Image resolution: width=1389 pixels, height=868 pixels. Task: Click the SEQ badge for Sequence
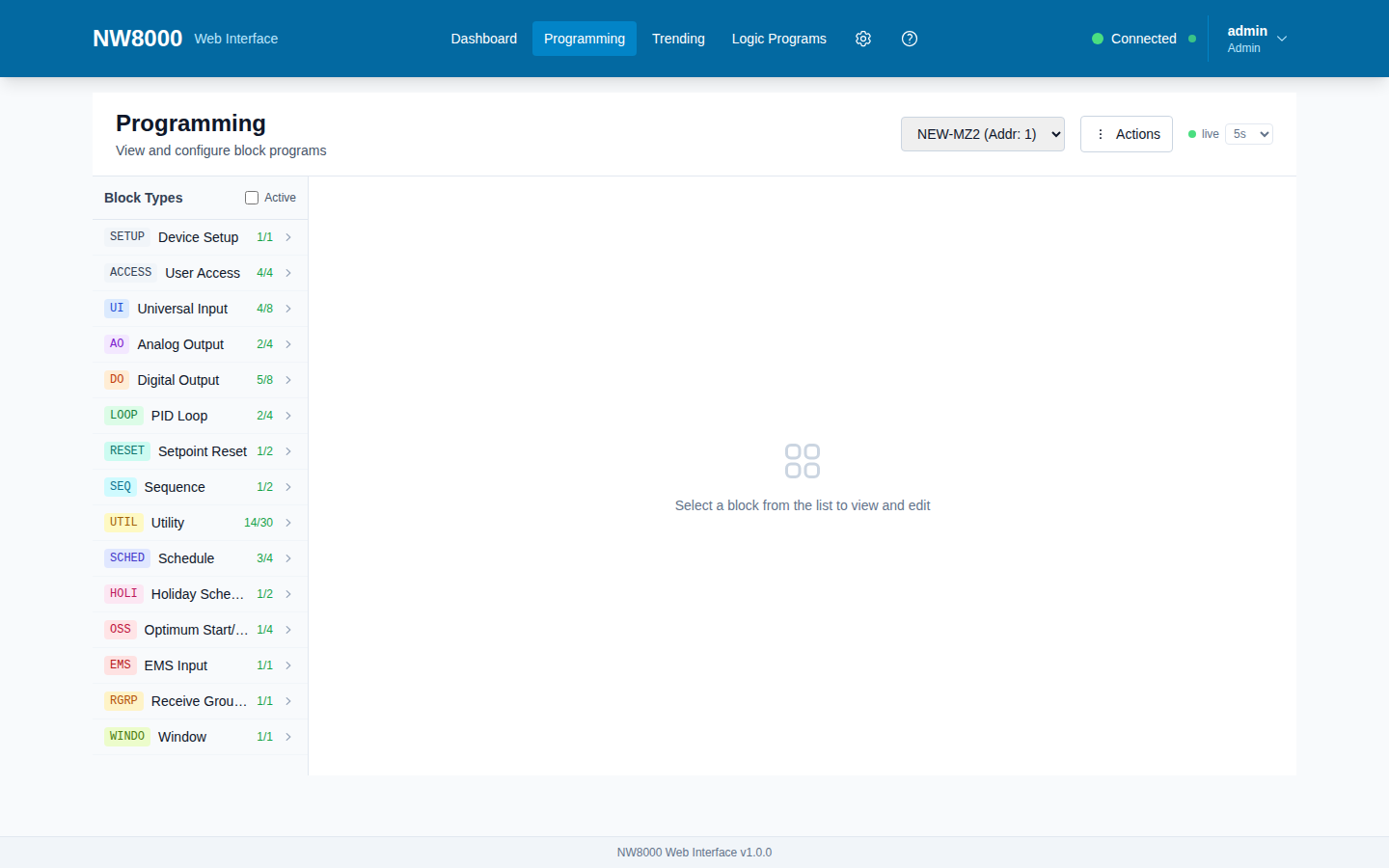(121, 486)
